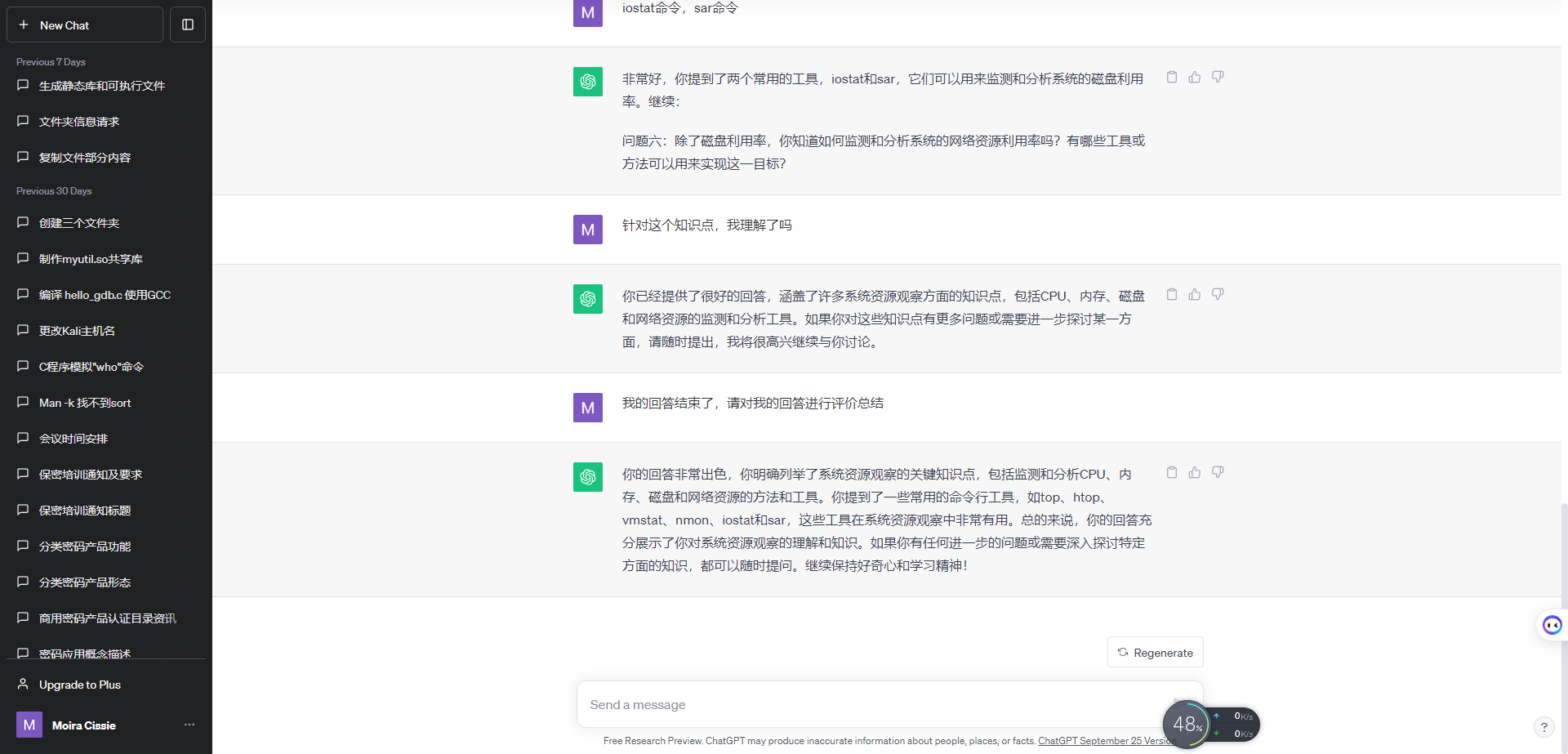Viewport: 1568px width, 754px height.
Task: Dislike the 你的回答非常出色 reply
Action: tap(1218, 472)
